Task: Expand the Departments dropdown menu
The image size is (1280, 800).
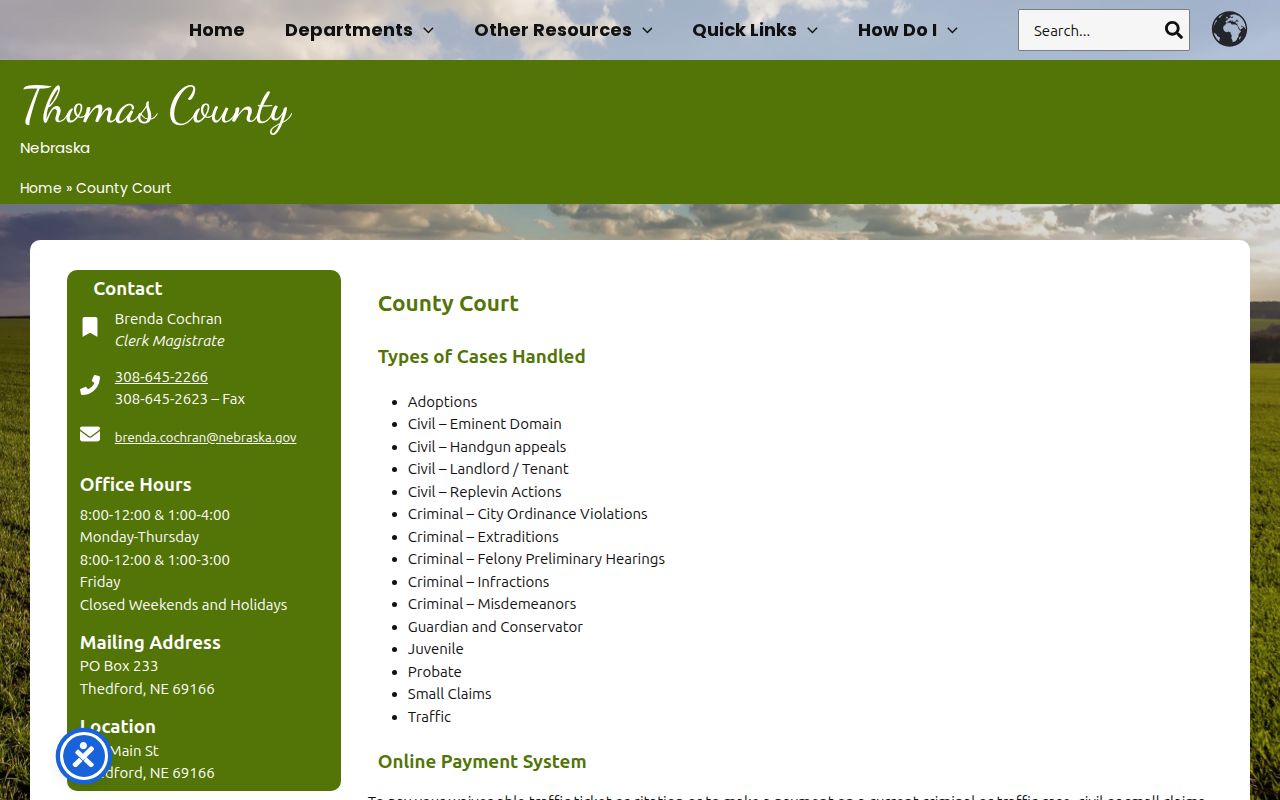Action: (359, 30)
